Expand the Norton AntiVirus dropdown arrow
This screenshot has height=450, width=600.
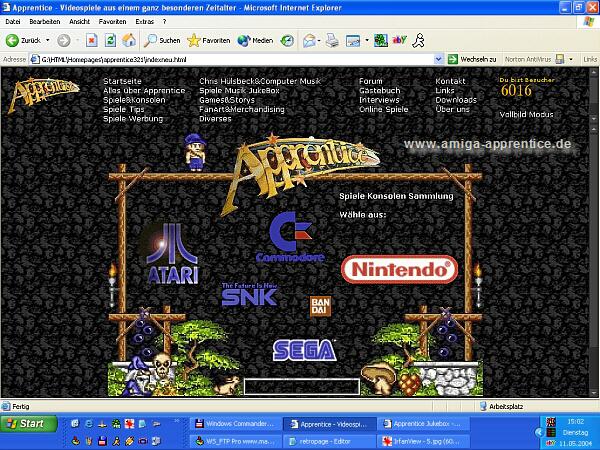[571, 59]
